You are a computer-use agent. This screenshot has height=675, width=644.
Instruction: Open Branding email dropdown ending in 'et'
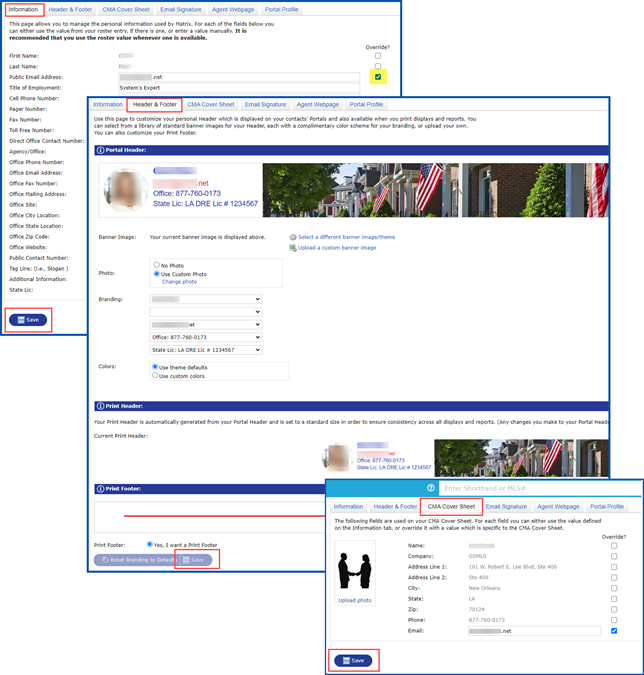click(206, 325)
